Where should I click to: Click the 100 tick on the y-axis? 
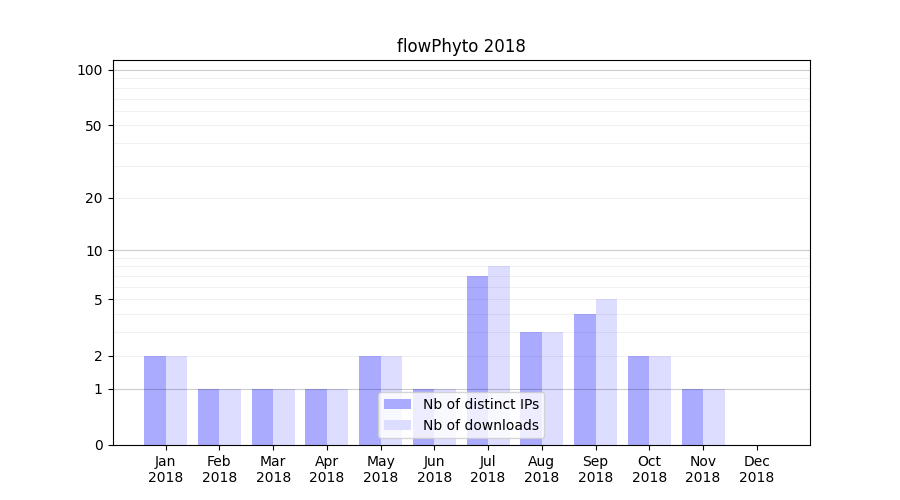click(90, 70)
